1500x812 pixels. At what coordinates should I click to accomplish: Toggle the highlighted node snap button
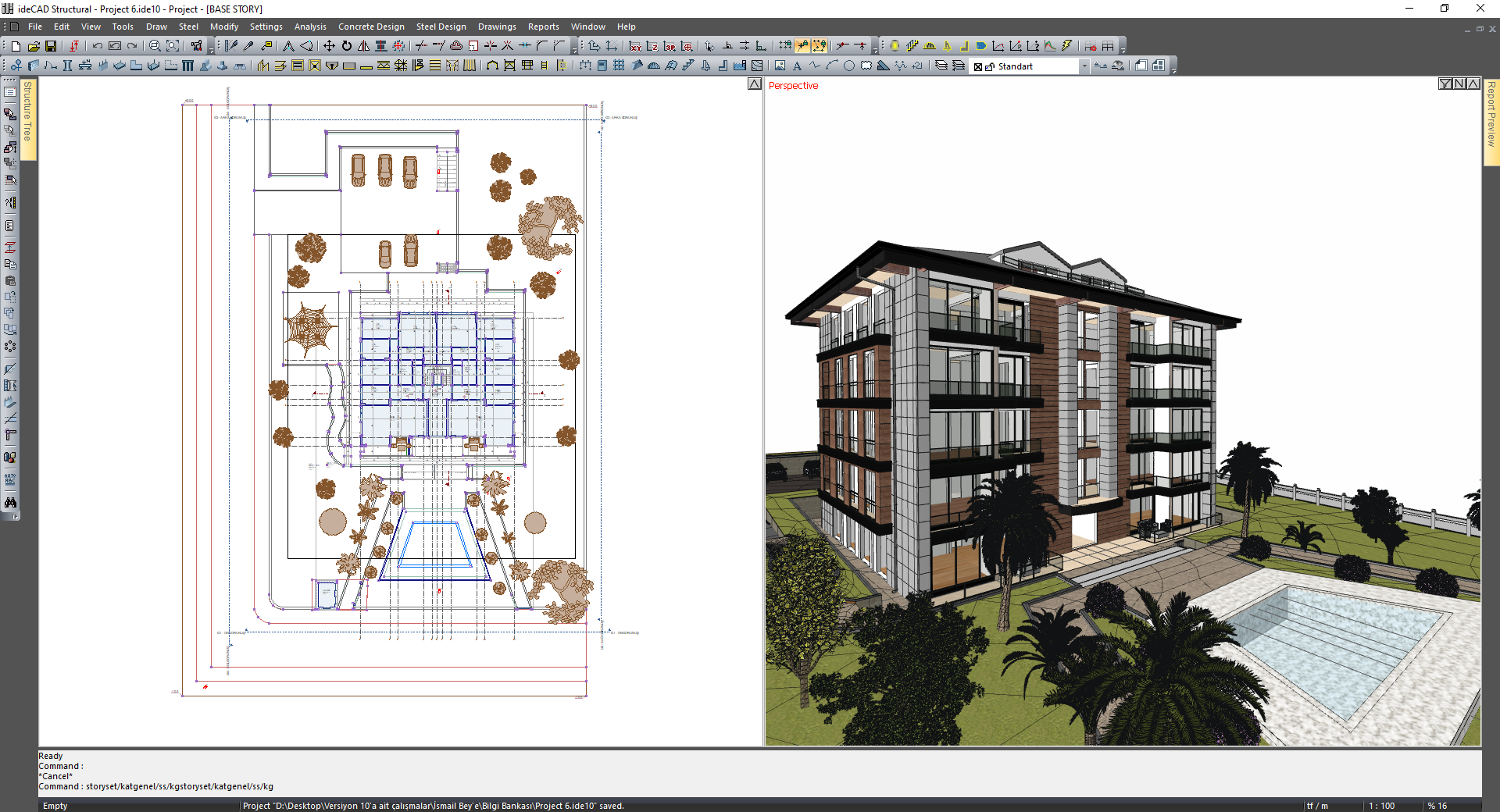coord(802,46)
